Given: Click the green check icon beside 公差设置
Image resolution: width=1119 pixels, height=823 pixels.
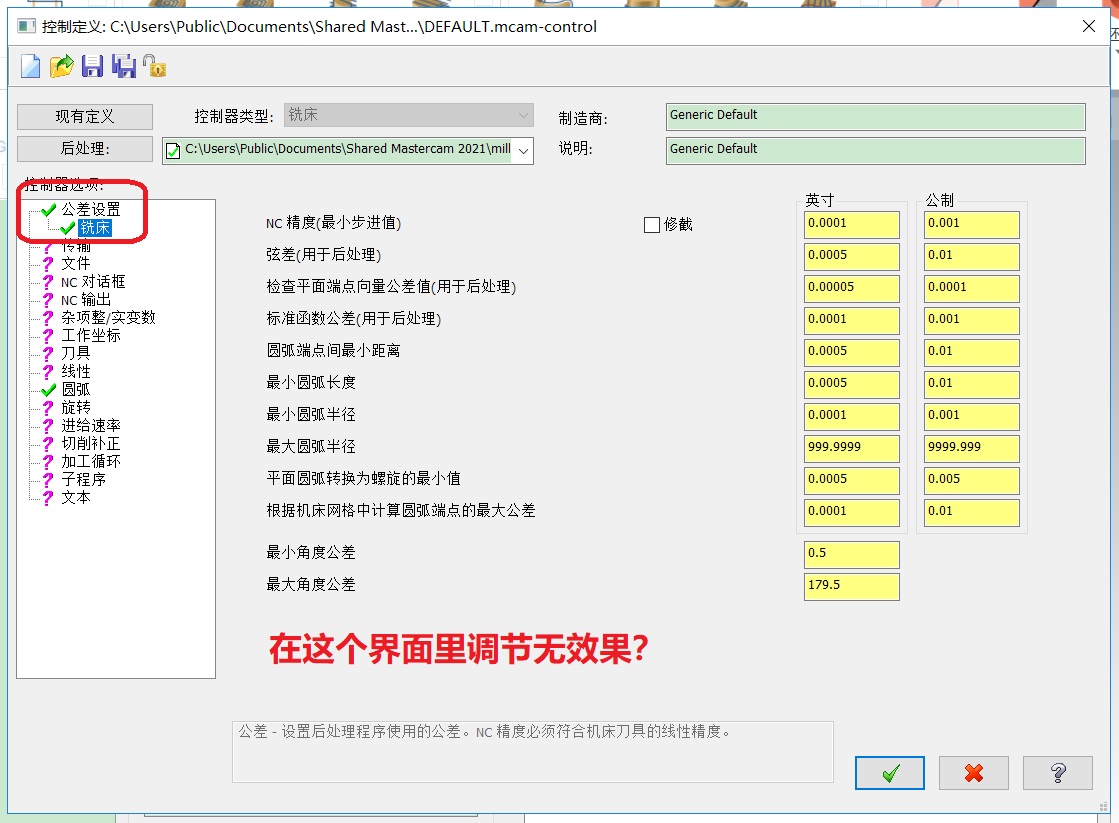Looking at the screenshot, I should (49, 210).
